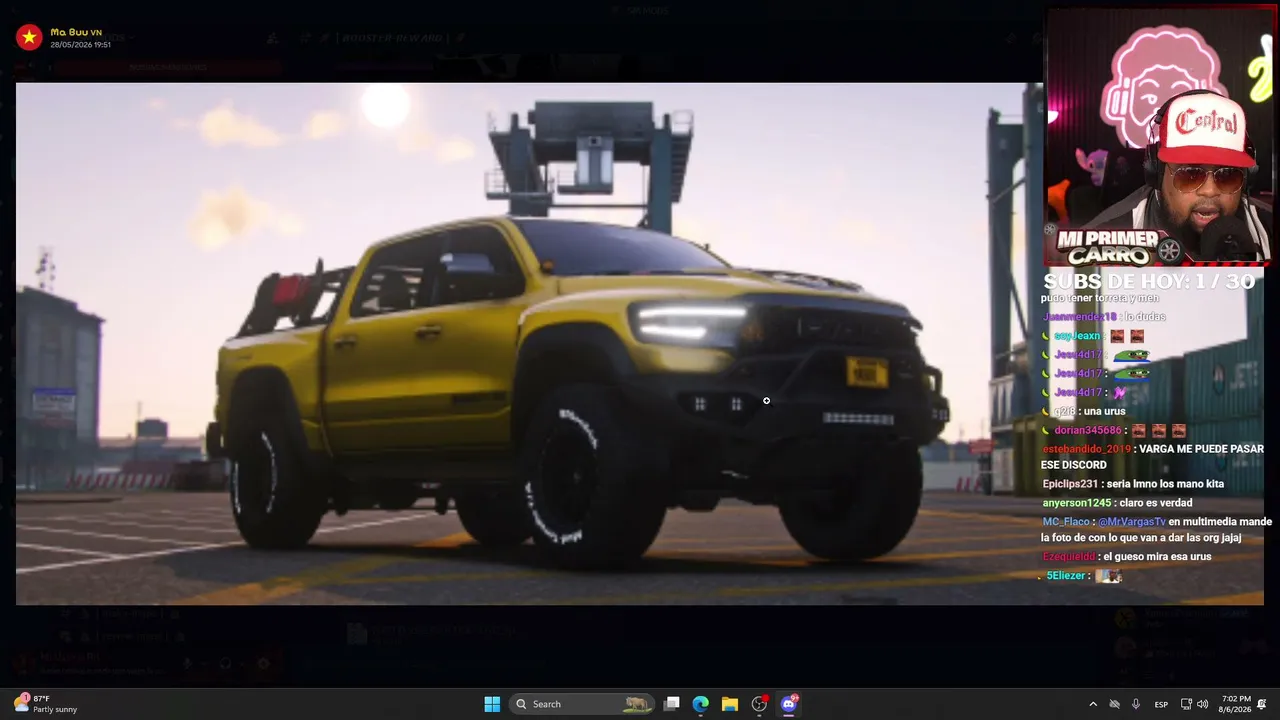
Task: Open File Explorer from the taskbar
Action: (x=730, y=704)
